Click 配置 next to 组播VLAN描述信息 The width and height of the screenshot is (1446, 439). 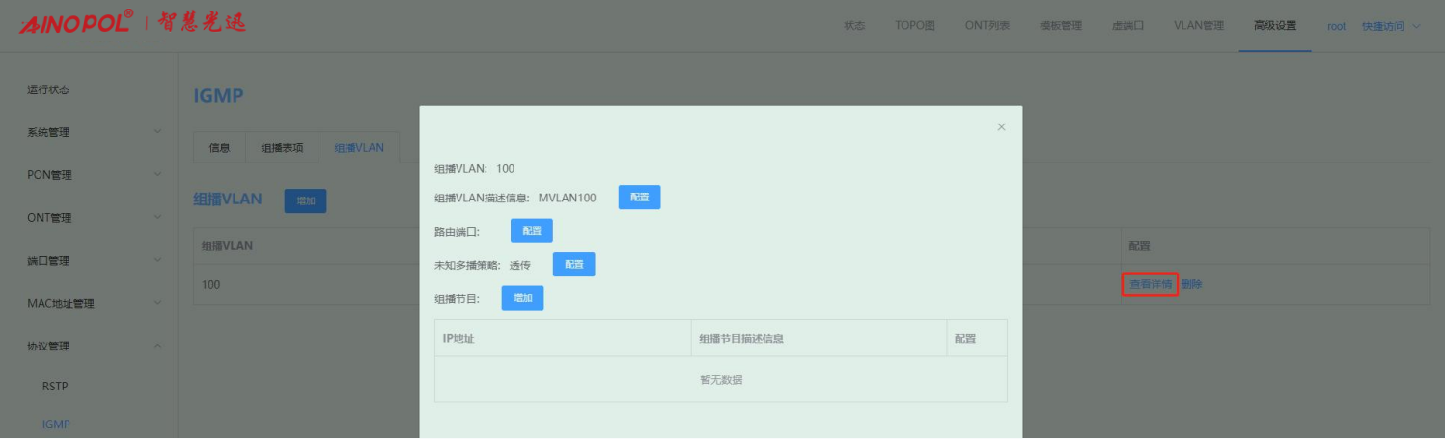point(639,198)
